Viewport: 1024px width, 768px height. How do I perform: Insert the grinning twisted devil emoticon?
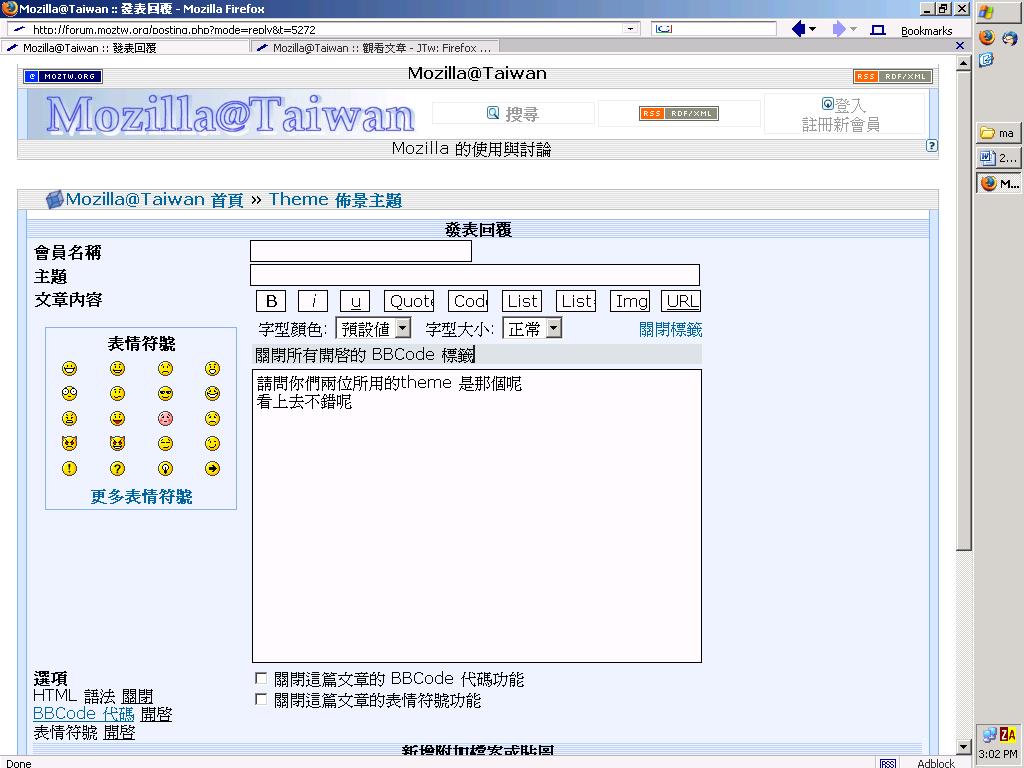point(118,443)
